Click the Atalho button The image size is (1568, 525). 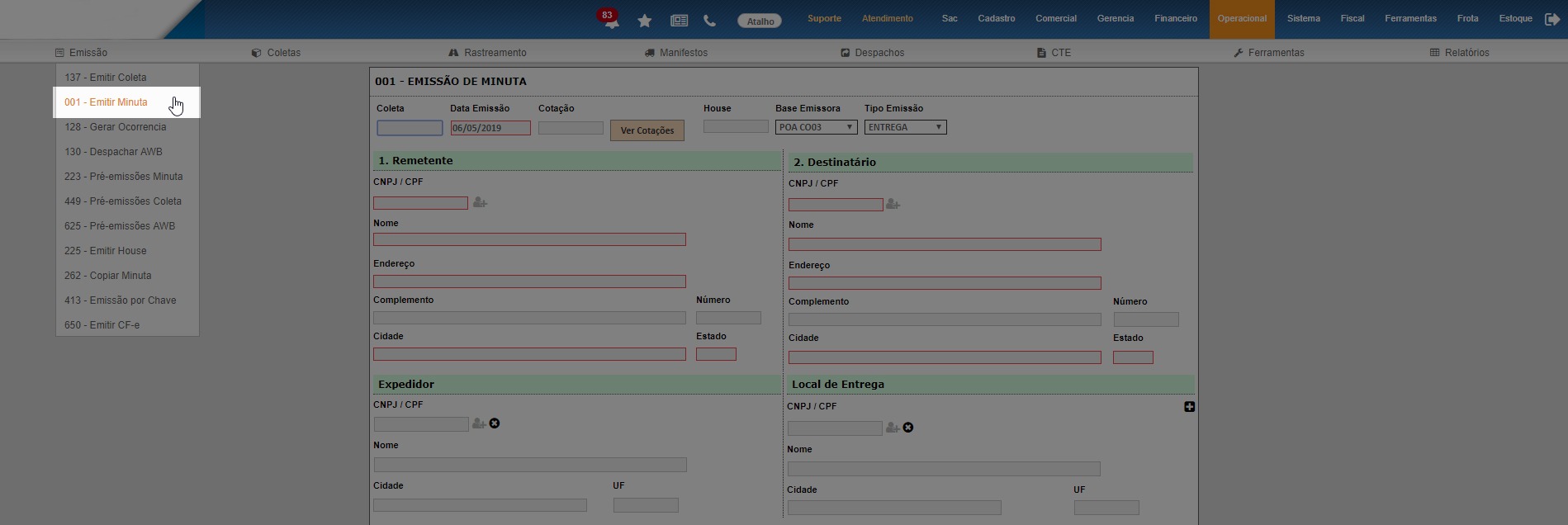click(x=760, y=21)
